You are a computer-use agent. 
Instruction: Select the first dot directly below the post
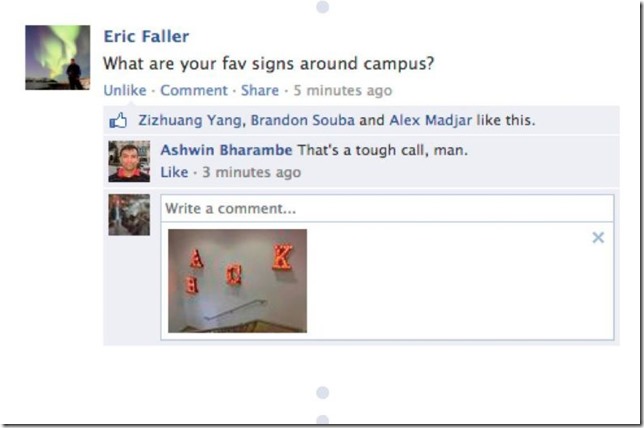322,393
